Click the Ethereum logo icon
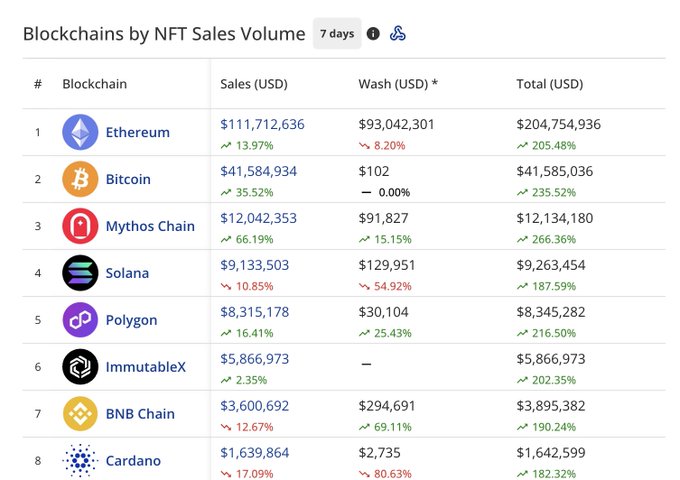Screen dimensions: 680x480 pyautogui.click(x=80, y=132)
